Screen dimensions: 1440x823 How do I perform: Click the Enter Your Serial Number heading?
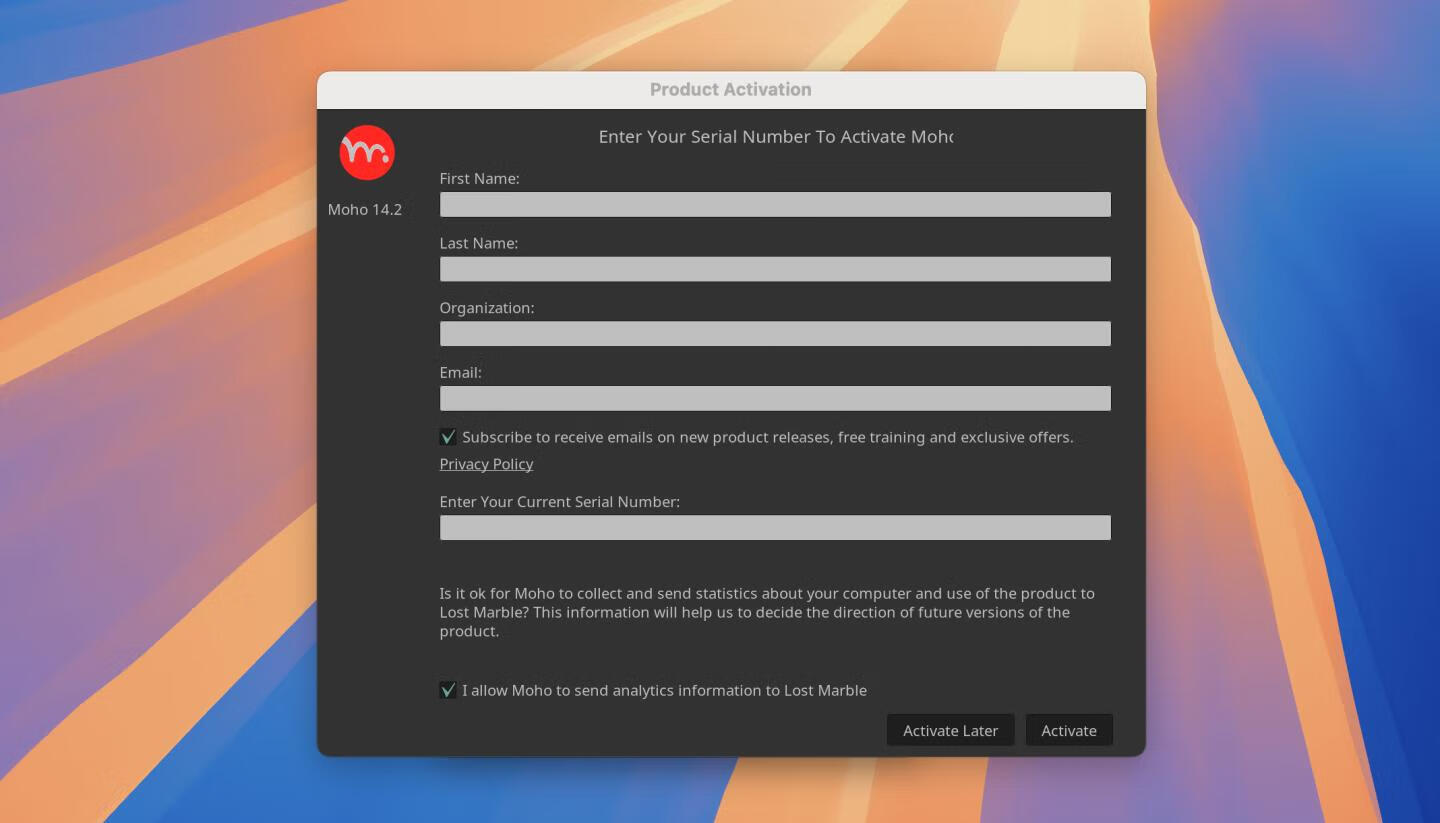click(776, 136)
